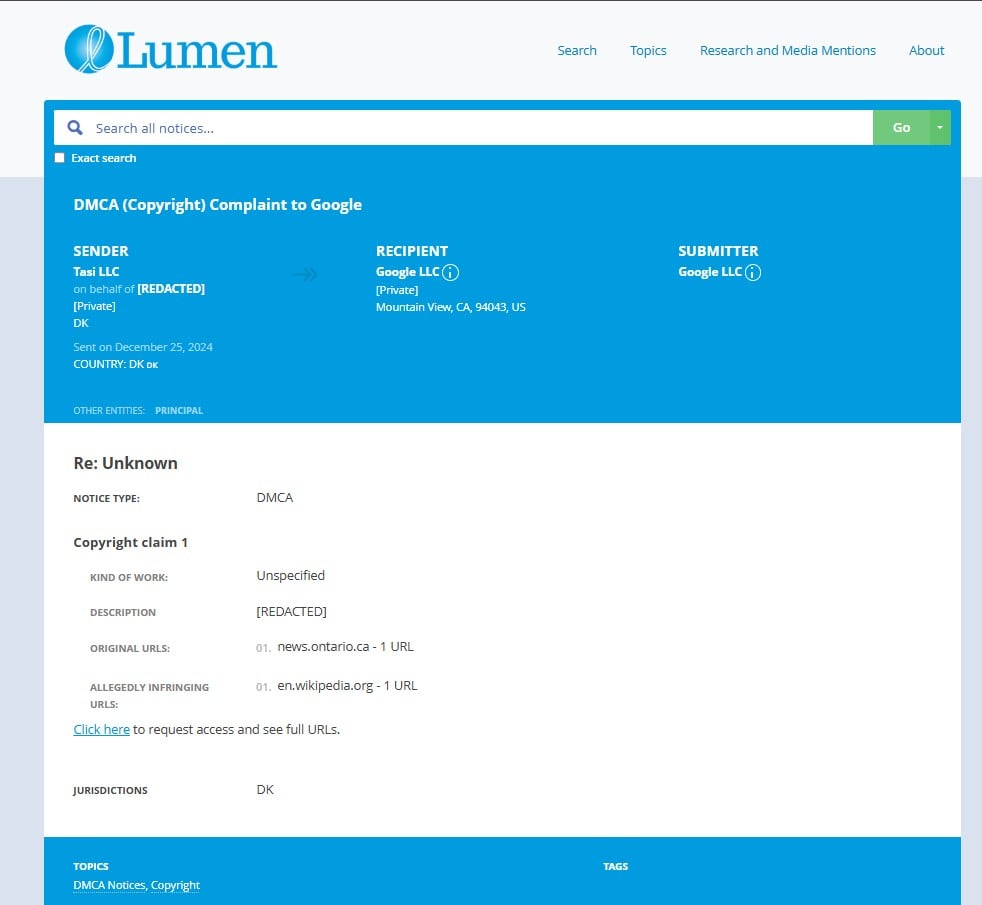
Task: Expand the dropdown arrow beside Go
Action: click(940, 128)
